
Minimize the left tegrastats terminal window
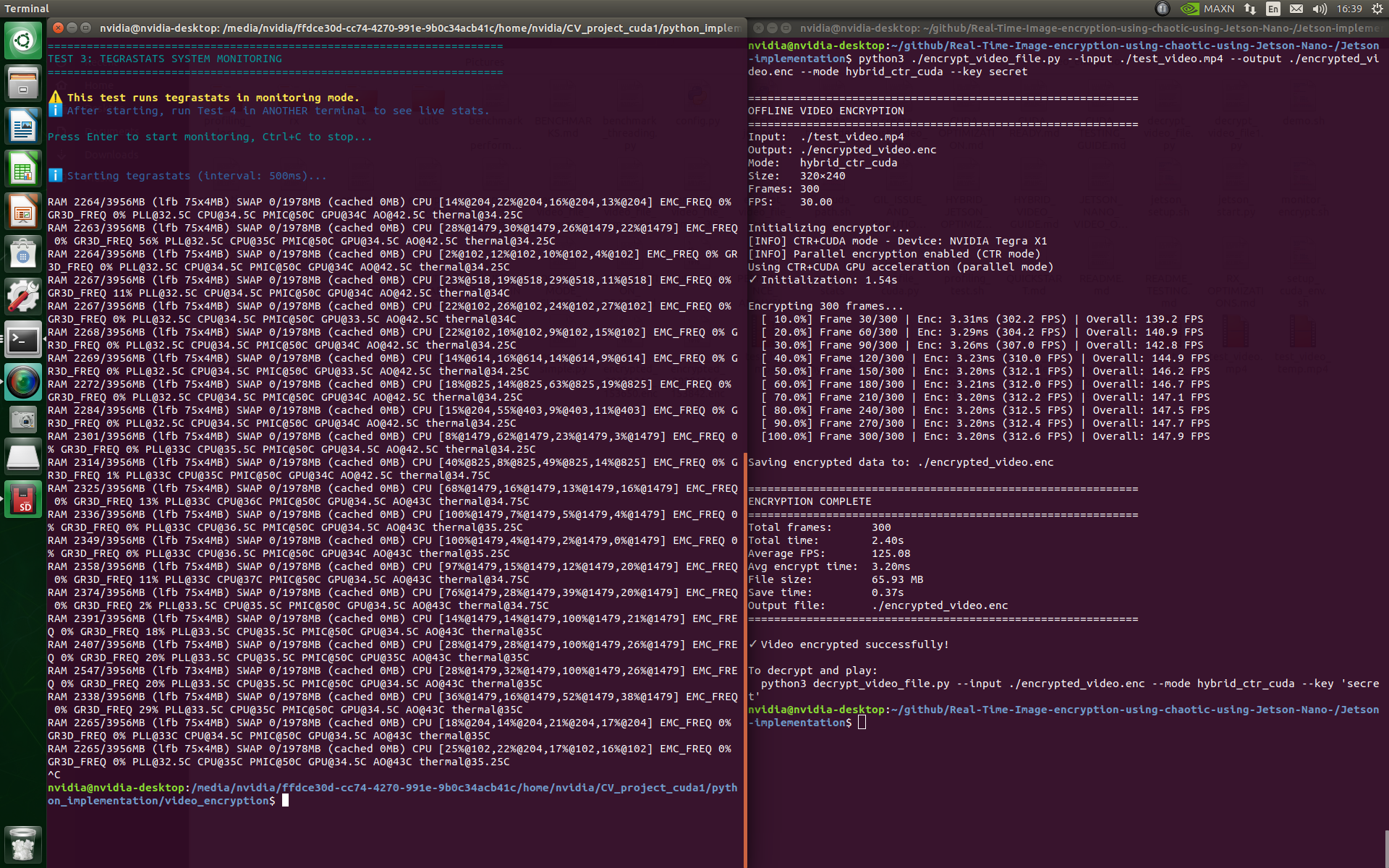tap(72, 27)
